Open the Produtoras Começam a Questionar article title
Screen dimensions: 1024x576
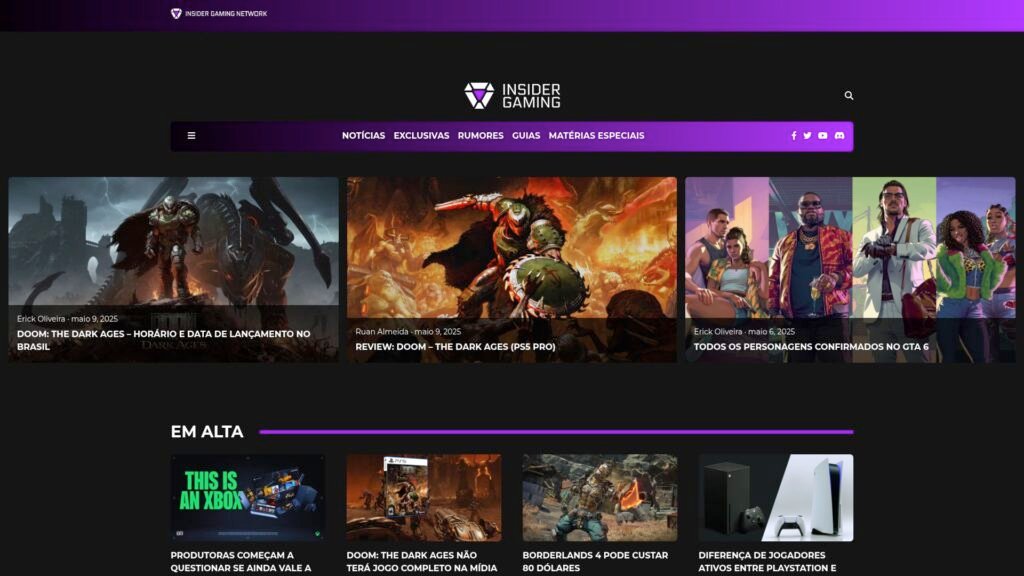[241, 562]
